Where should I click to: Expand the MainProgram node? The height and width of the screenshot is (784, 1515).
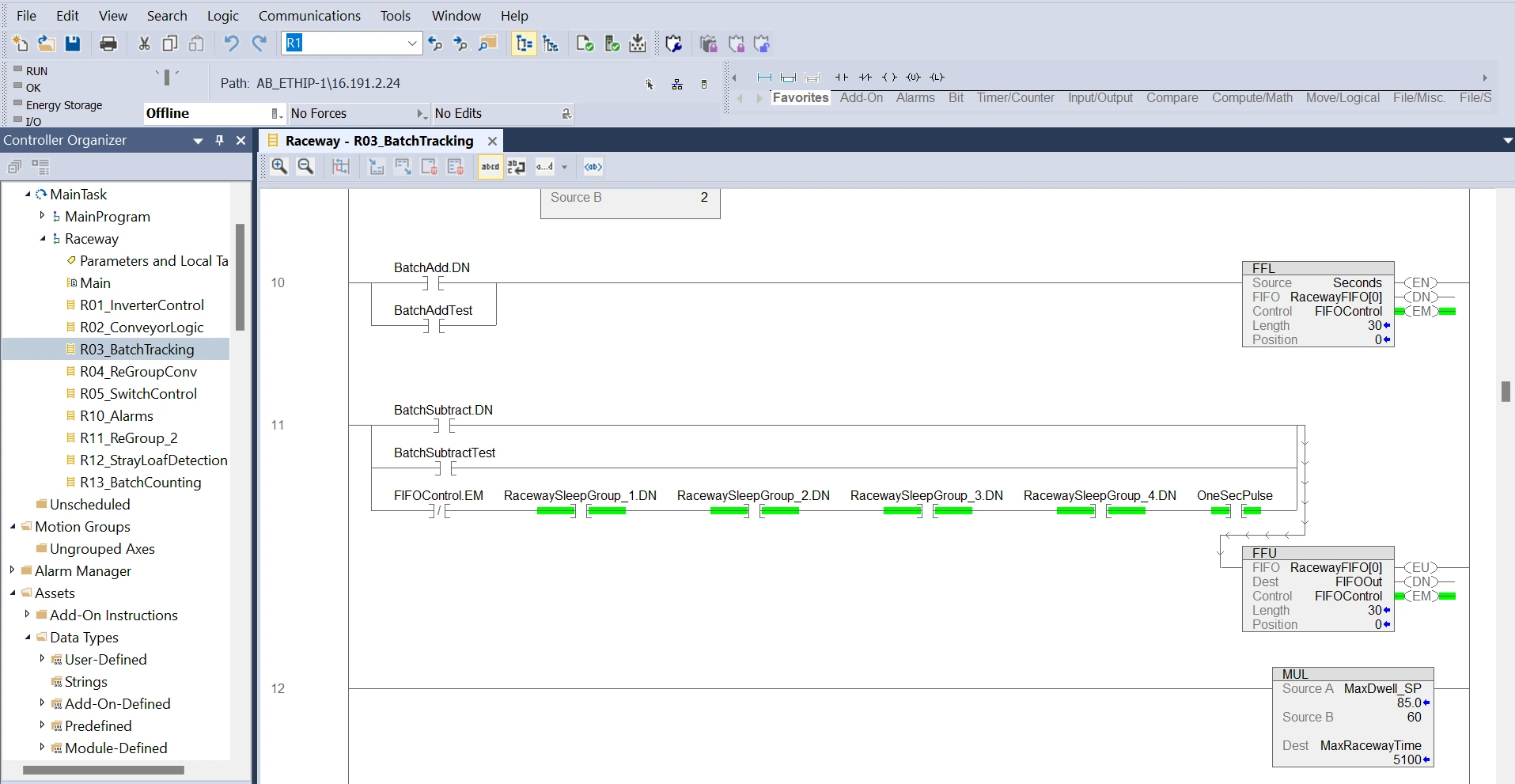43,215
